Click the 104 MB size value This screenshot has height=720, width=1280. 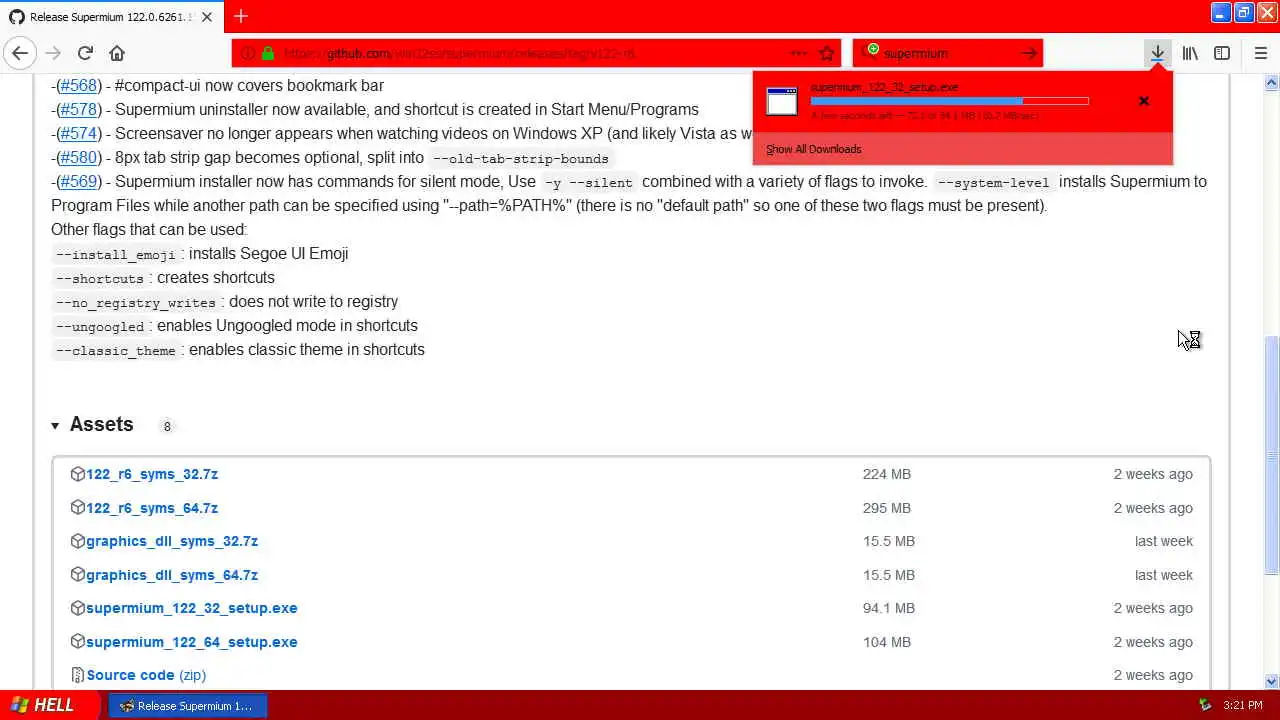coord(887,642)
